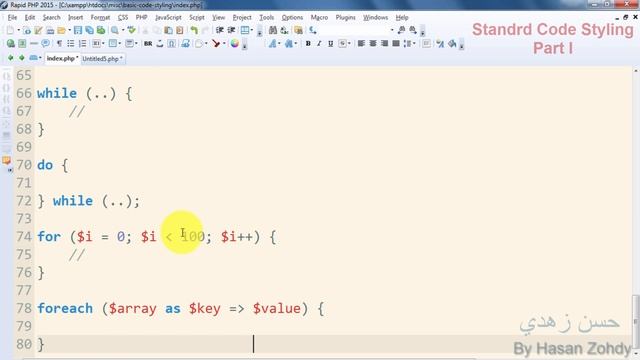This screenshot has width=640, height=360.
Task: Switch to the index.php tab
Action: [62, 59]
